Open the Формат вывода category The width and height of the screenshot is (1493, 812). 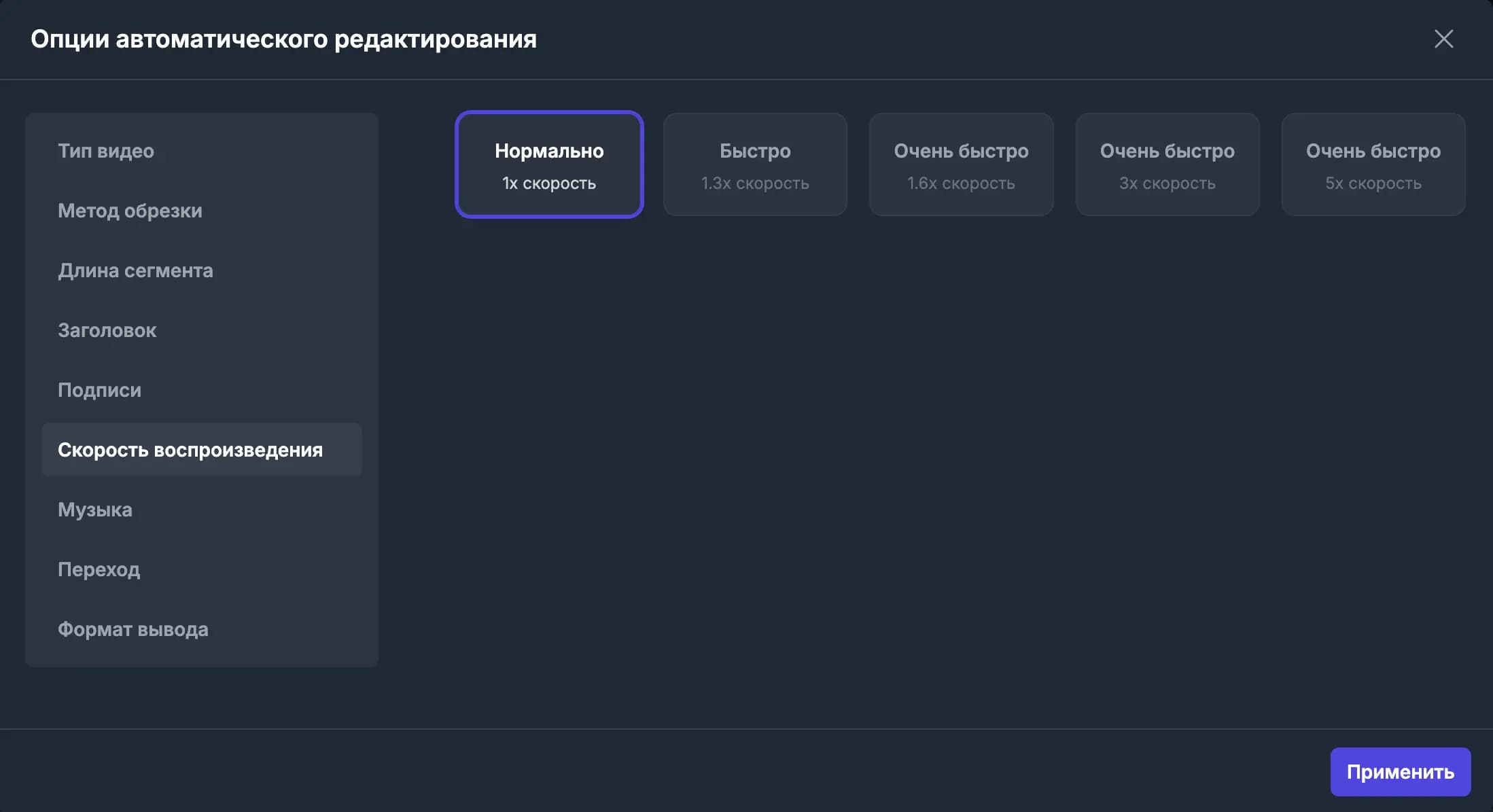click(x=133, y=629)
